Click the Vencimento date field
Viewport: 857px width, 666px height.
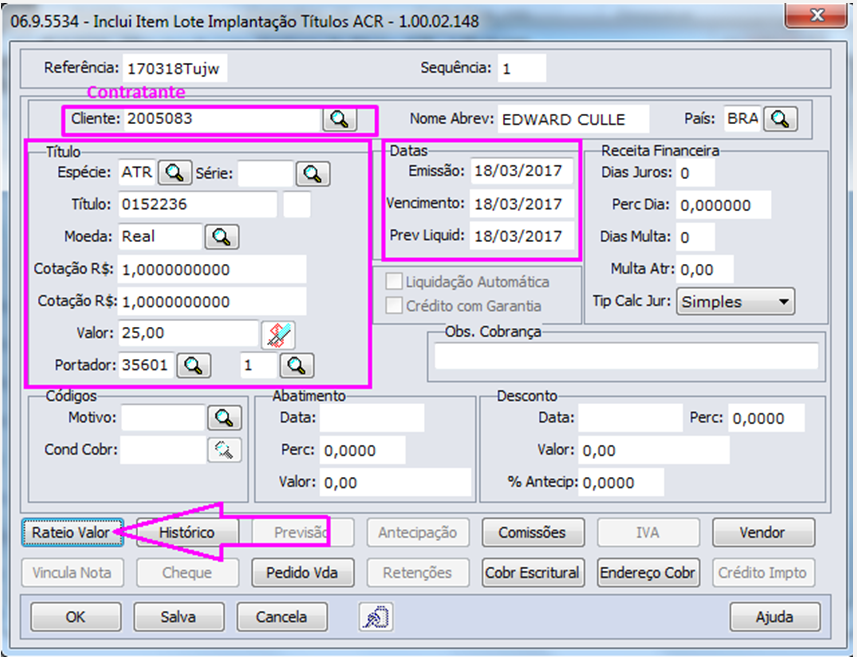click(523, 204)
